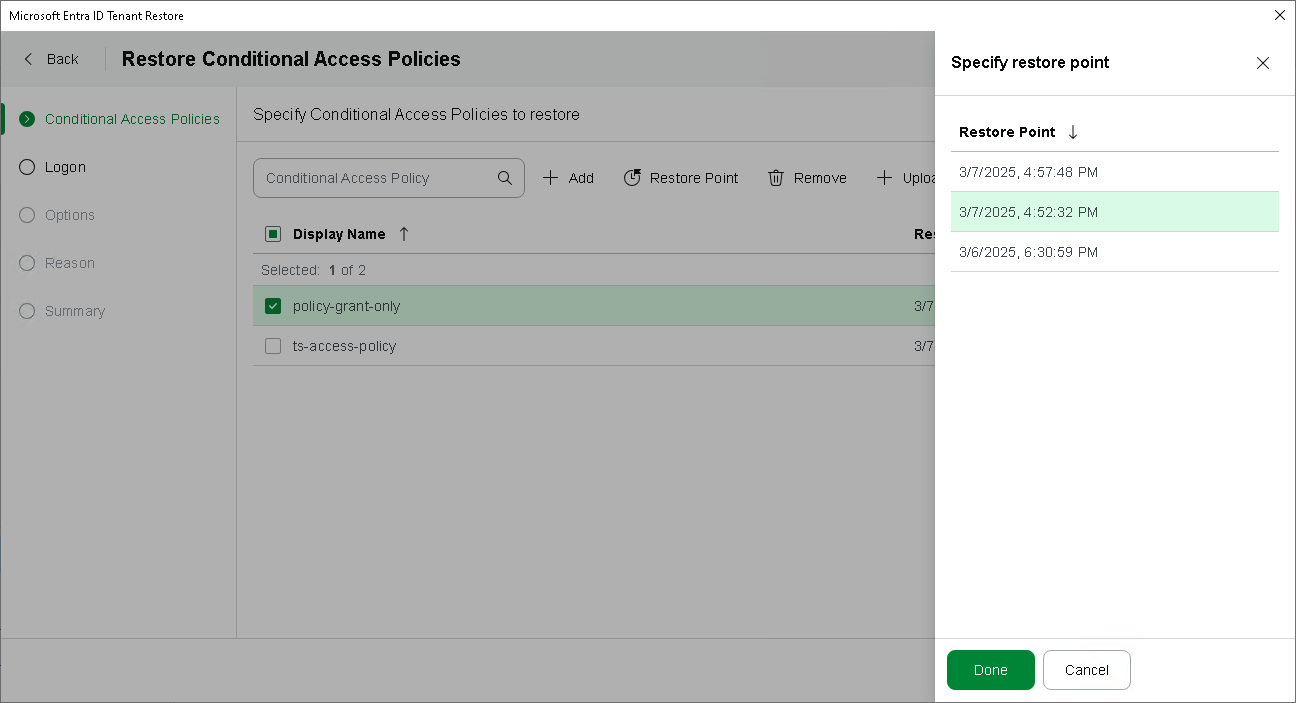Click the Add plus icon

550,178
